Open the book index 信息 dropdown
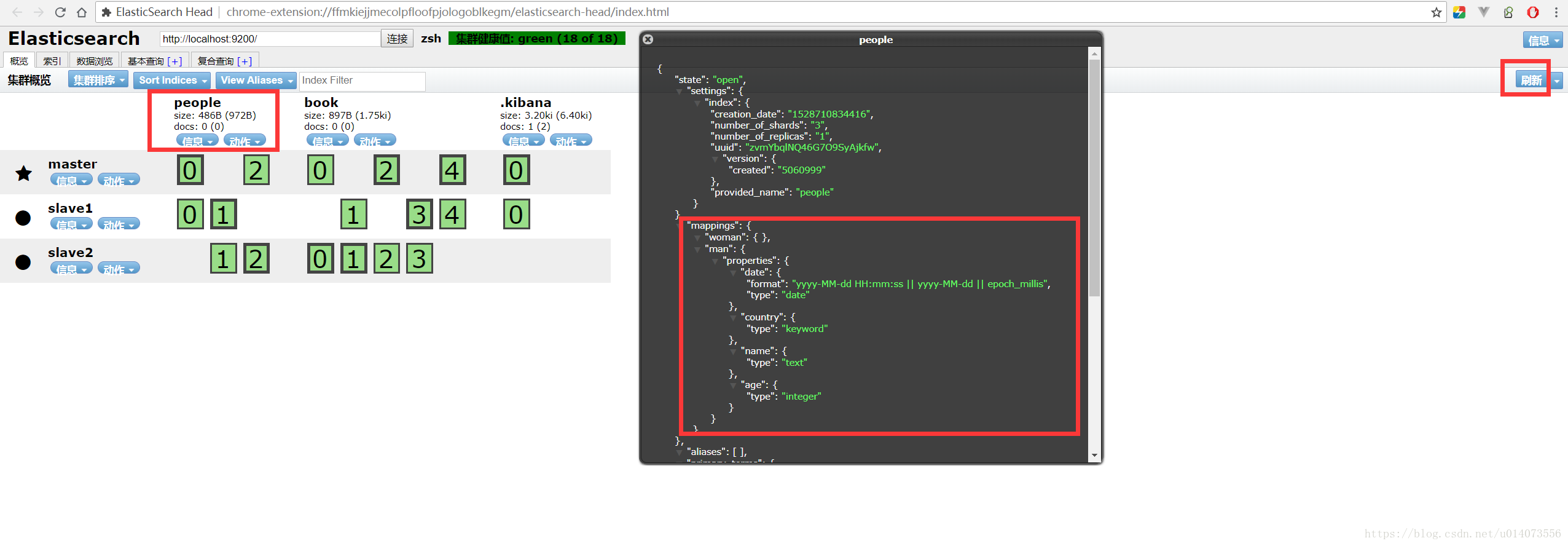 [x=327, y=141]
